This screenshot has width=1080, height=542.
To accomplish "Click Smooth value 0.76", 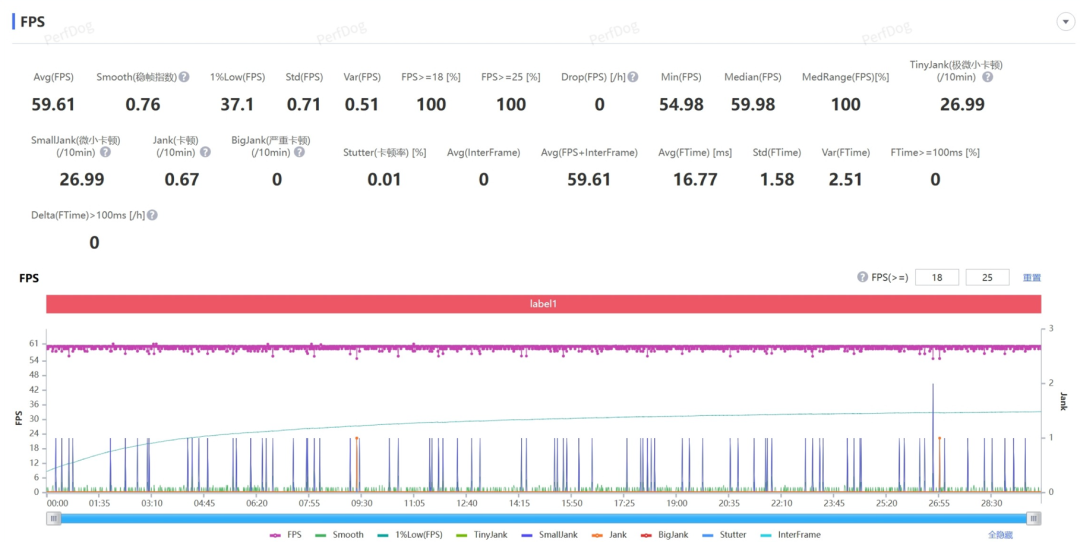I will (x=143, y=105).
